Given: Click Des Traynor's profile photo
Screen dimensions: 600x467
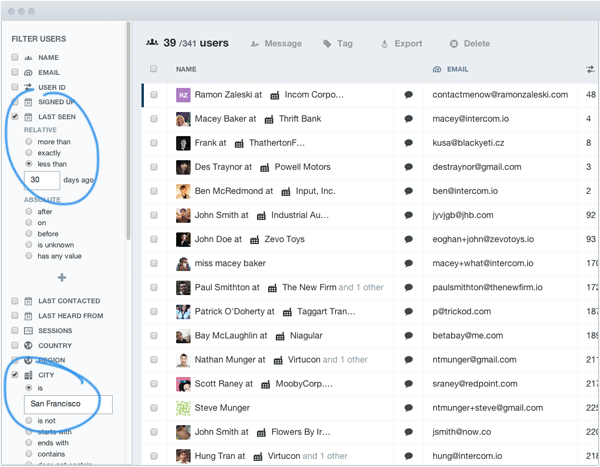Looking at the screenshot, I should pos(183,167).
